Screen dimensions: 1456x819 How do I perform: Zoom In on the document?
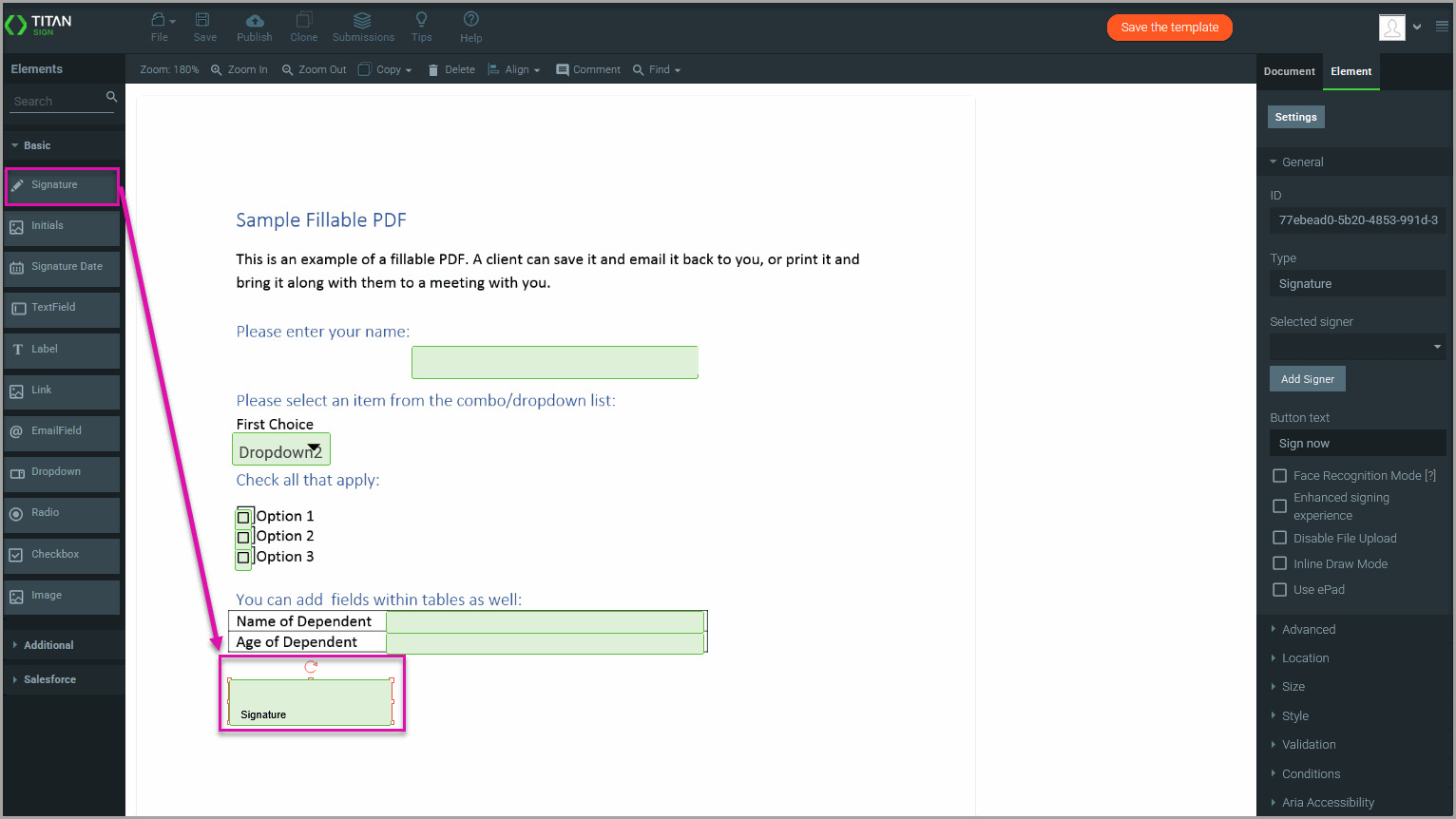click(239, 69)
